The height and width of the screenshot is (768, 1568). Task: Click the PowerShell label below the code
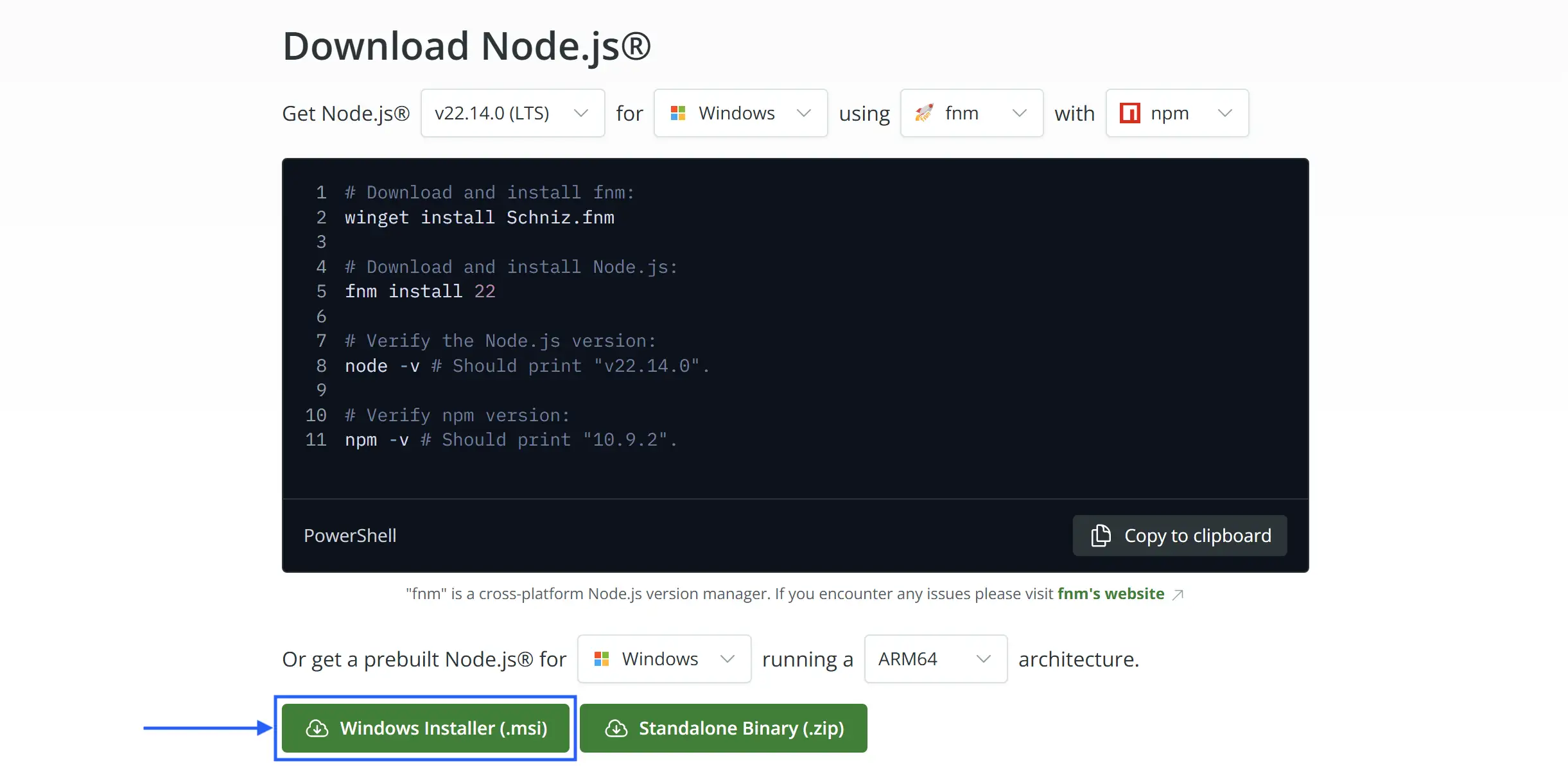click(x=350, y=536)
